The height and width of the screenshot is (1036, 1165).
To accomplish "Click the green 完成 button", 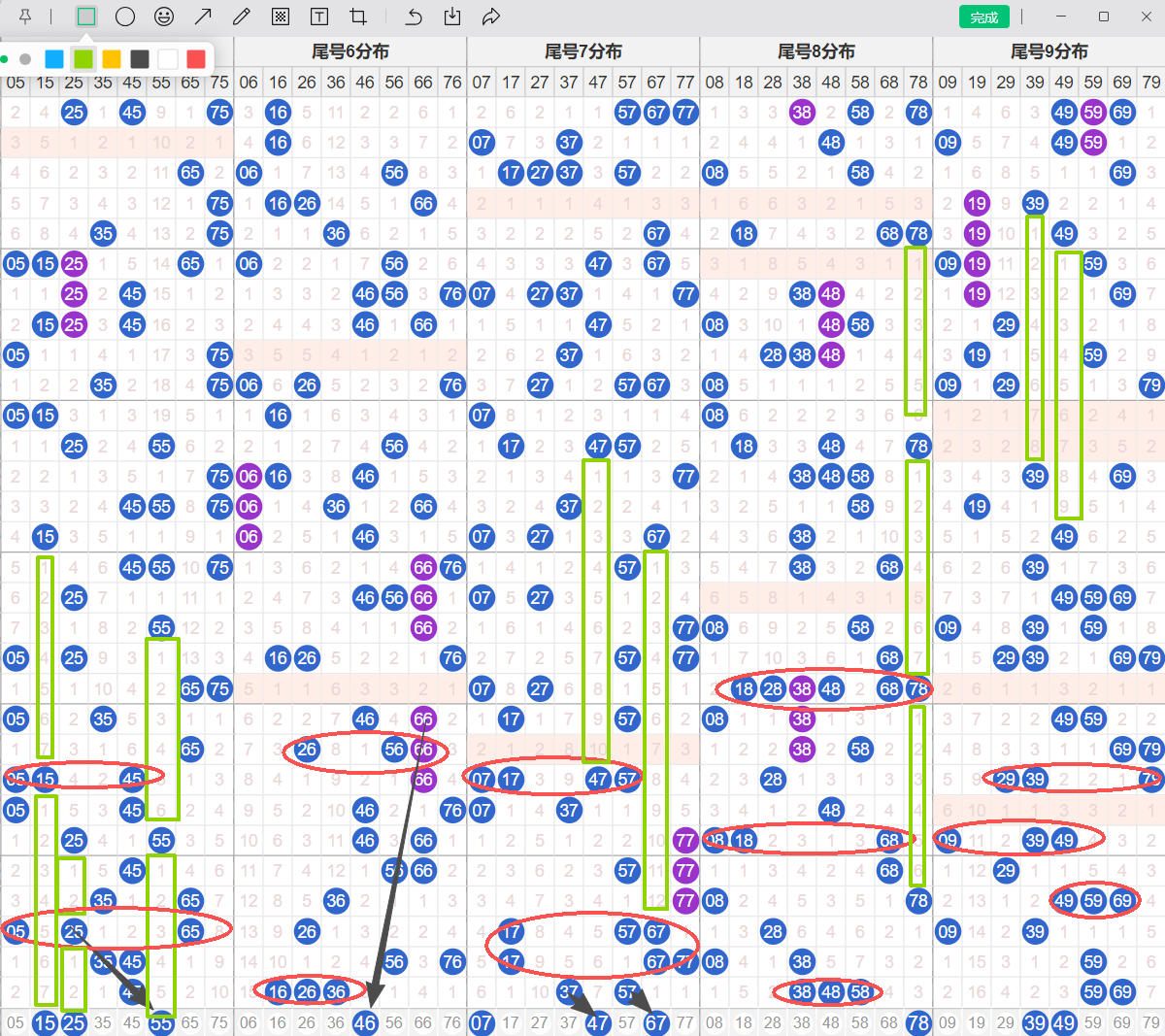I will point(983,17).
